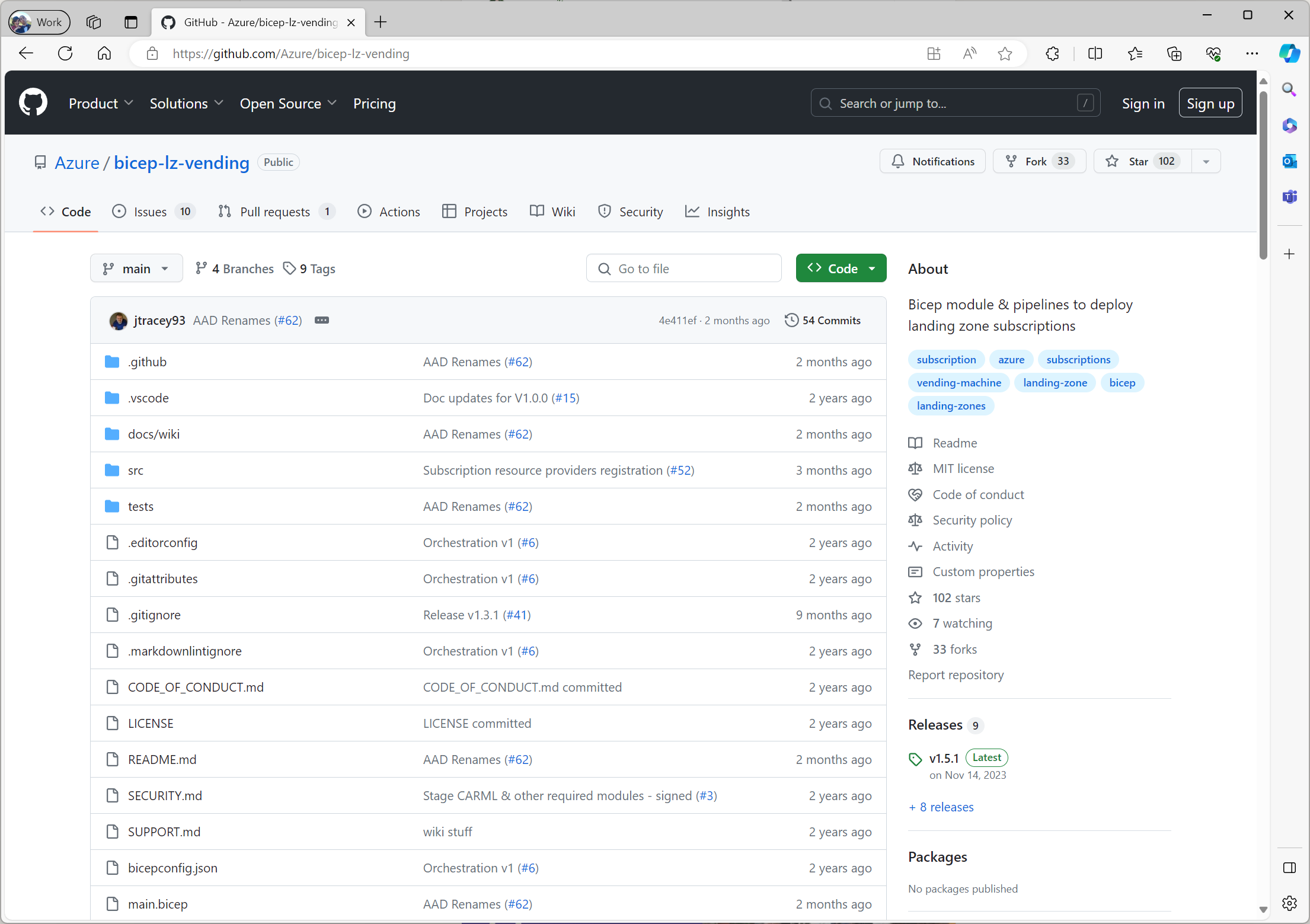Open the Azure organization link

[77, 162]
